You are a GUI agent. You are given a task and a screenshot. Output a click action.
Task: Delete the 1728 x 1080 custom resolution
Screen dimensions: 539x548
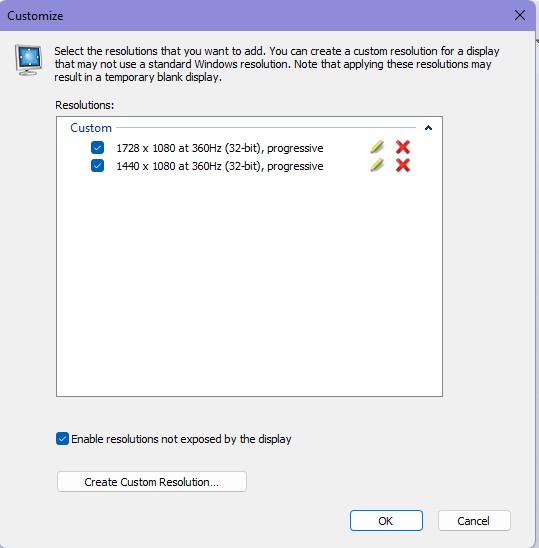[x=403, y=147]
